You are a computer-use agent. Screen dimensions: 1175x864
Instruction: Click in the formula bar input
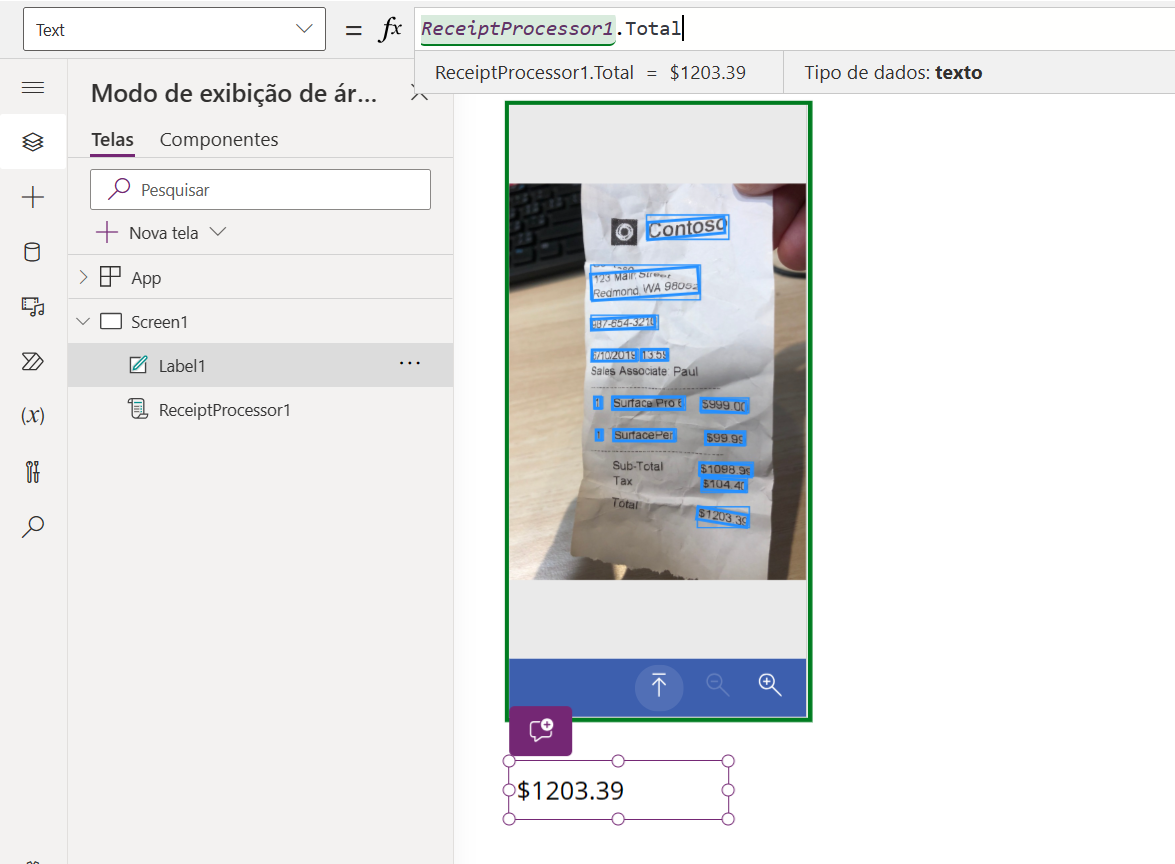[x=794, y=29]
